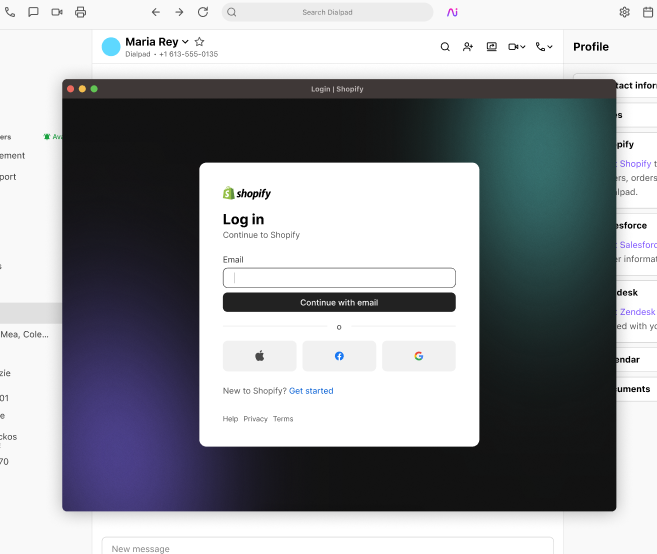
Task: Sign in with Facebook button
Action: coord(339,356)
